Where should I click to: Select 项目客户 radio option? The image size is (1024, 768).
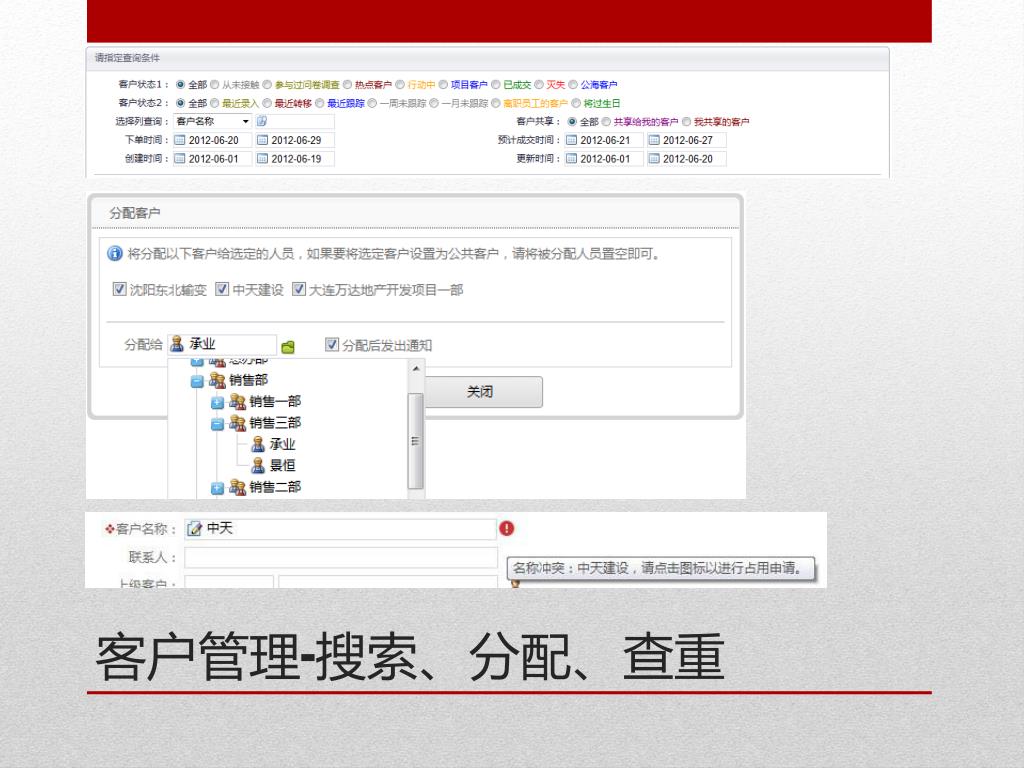(443, 85)
